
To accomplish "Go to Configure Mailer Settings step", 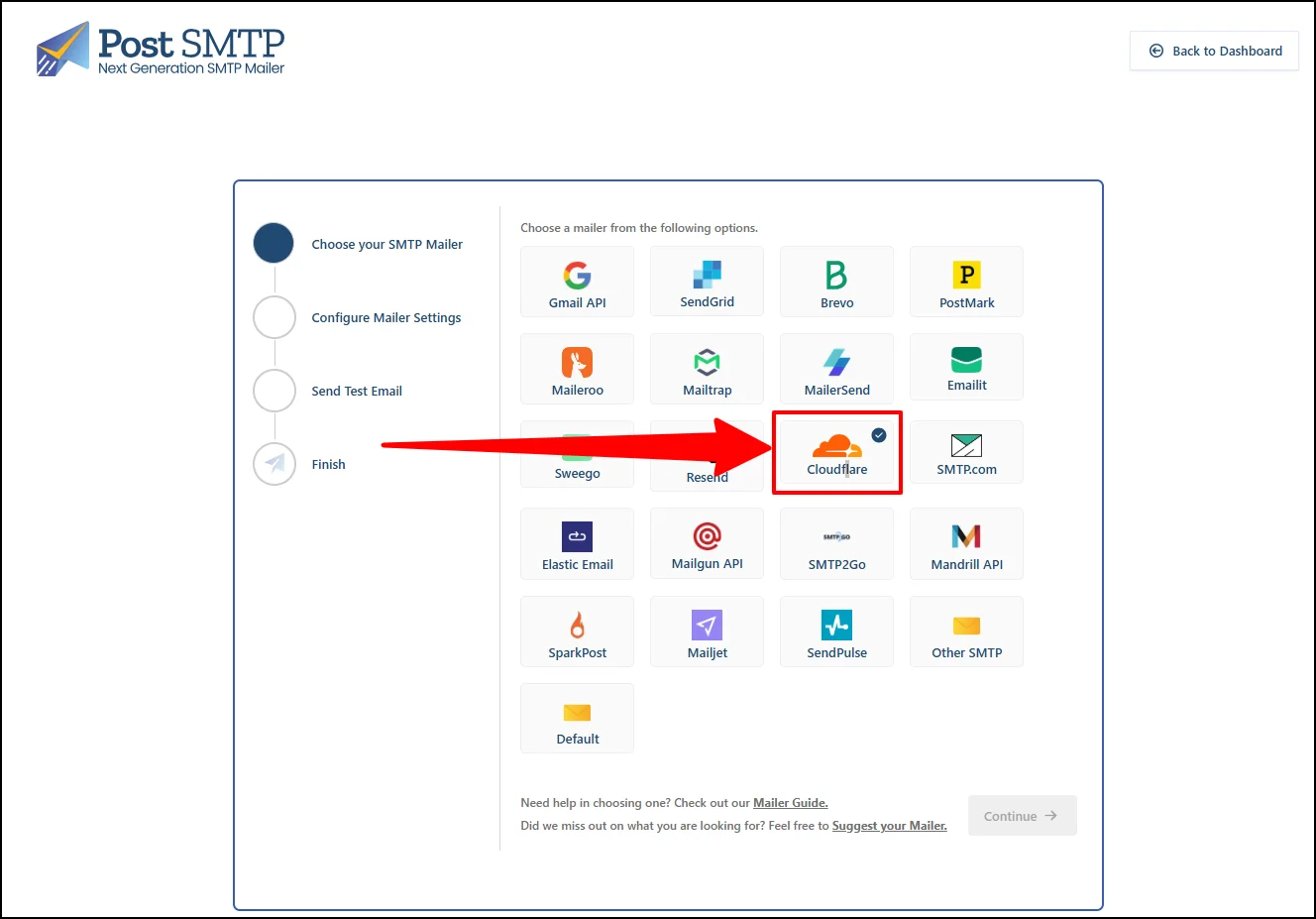I will 386,317.
